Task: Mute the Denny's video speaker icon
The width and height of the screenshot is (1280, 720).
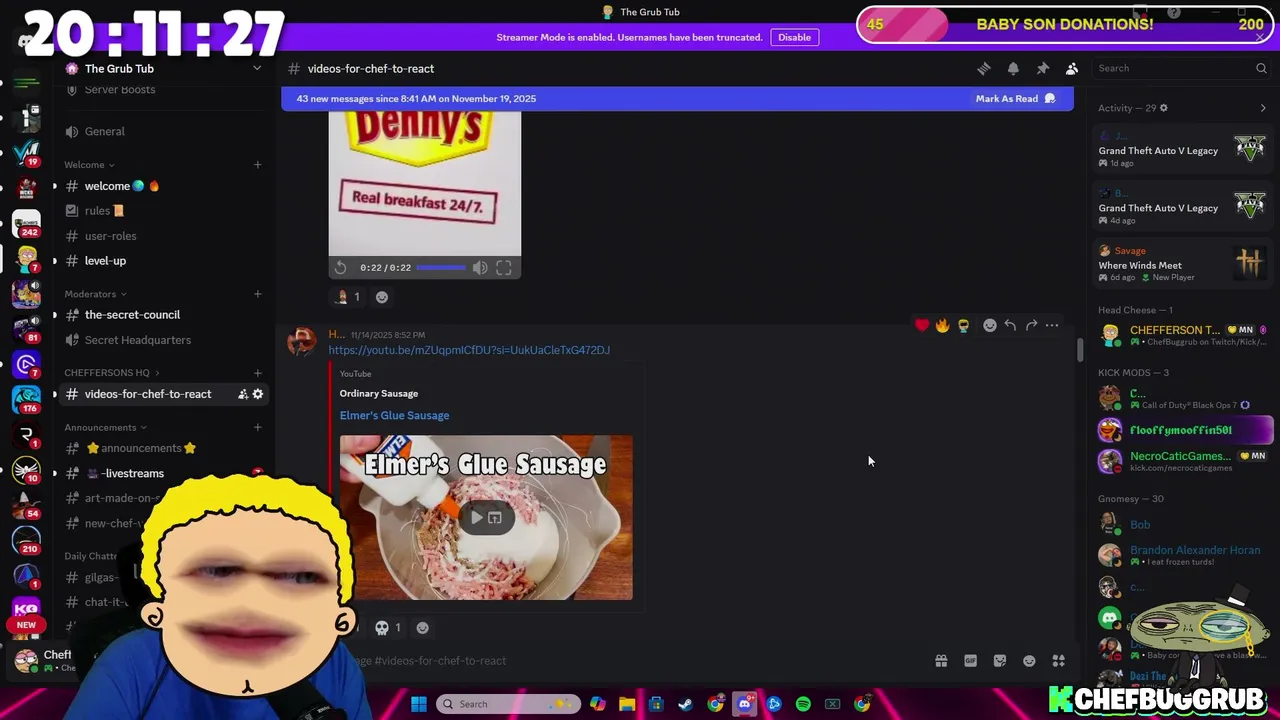Action: pos(480,268)
